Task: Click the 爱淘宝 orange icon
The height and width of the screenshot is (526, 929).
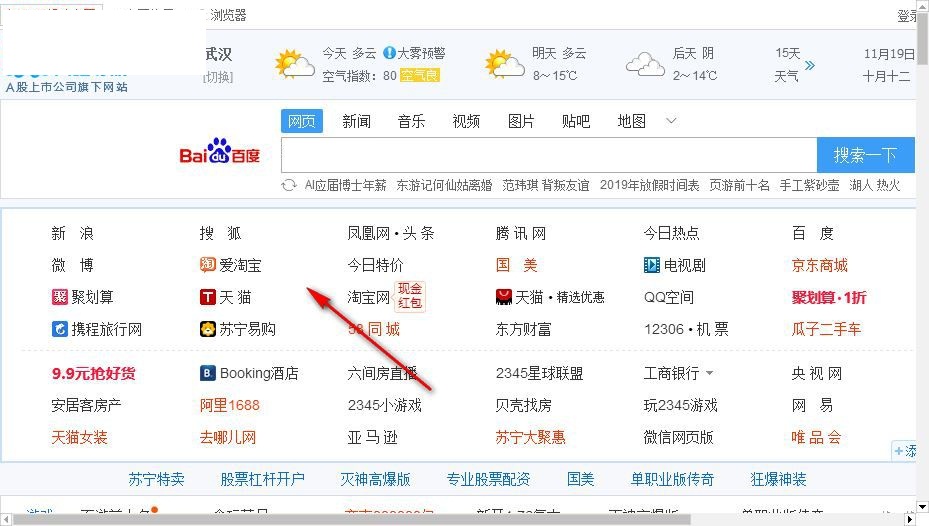Action: 208,265
